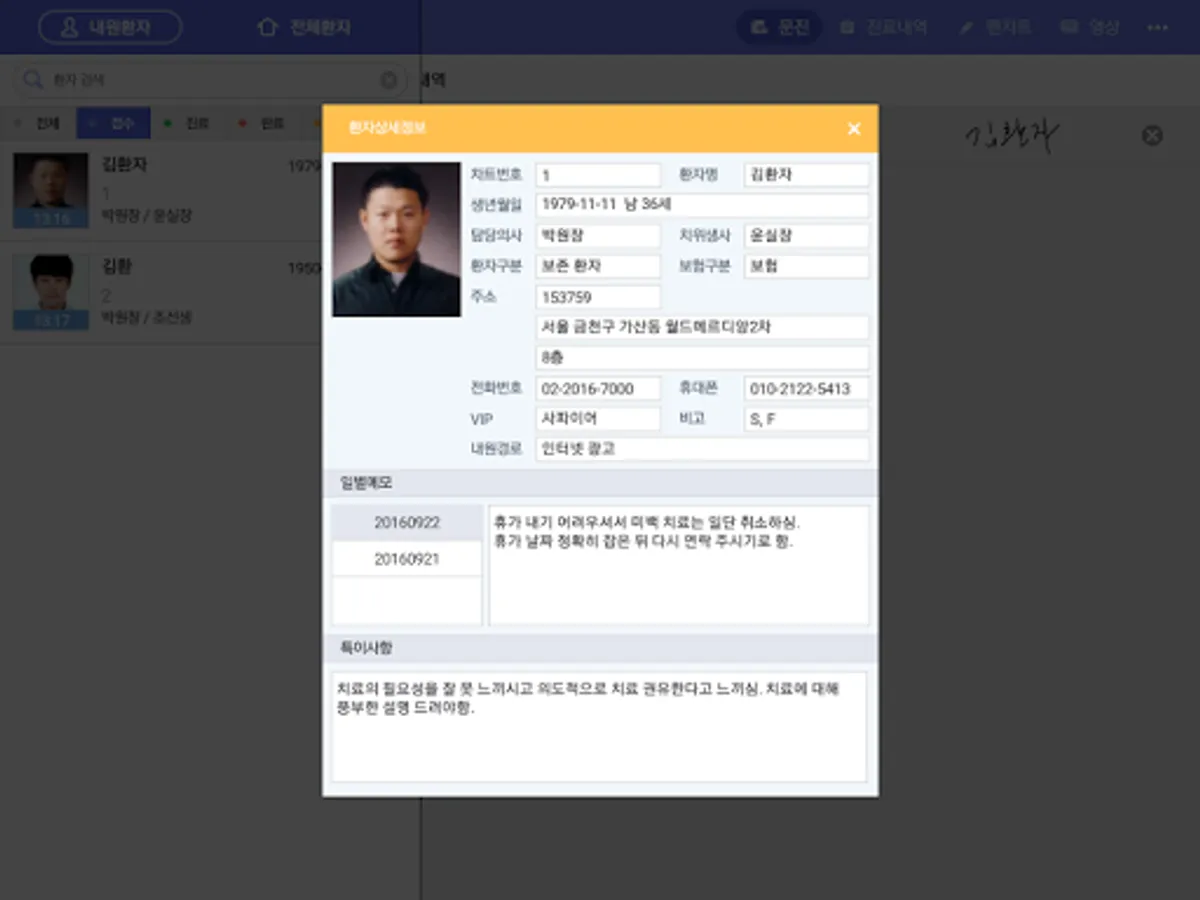Click the handwritten 김환자 signature

[x=1012, y=136]
